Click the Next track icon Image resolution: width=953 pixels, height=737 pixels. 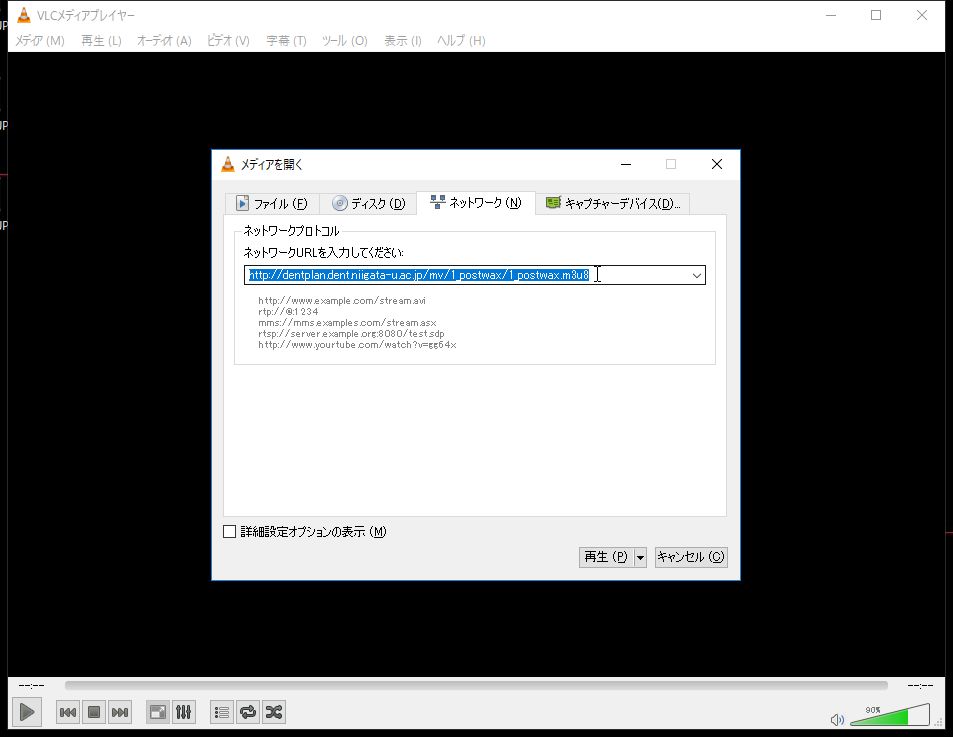click(x=120, y=712)
